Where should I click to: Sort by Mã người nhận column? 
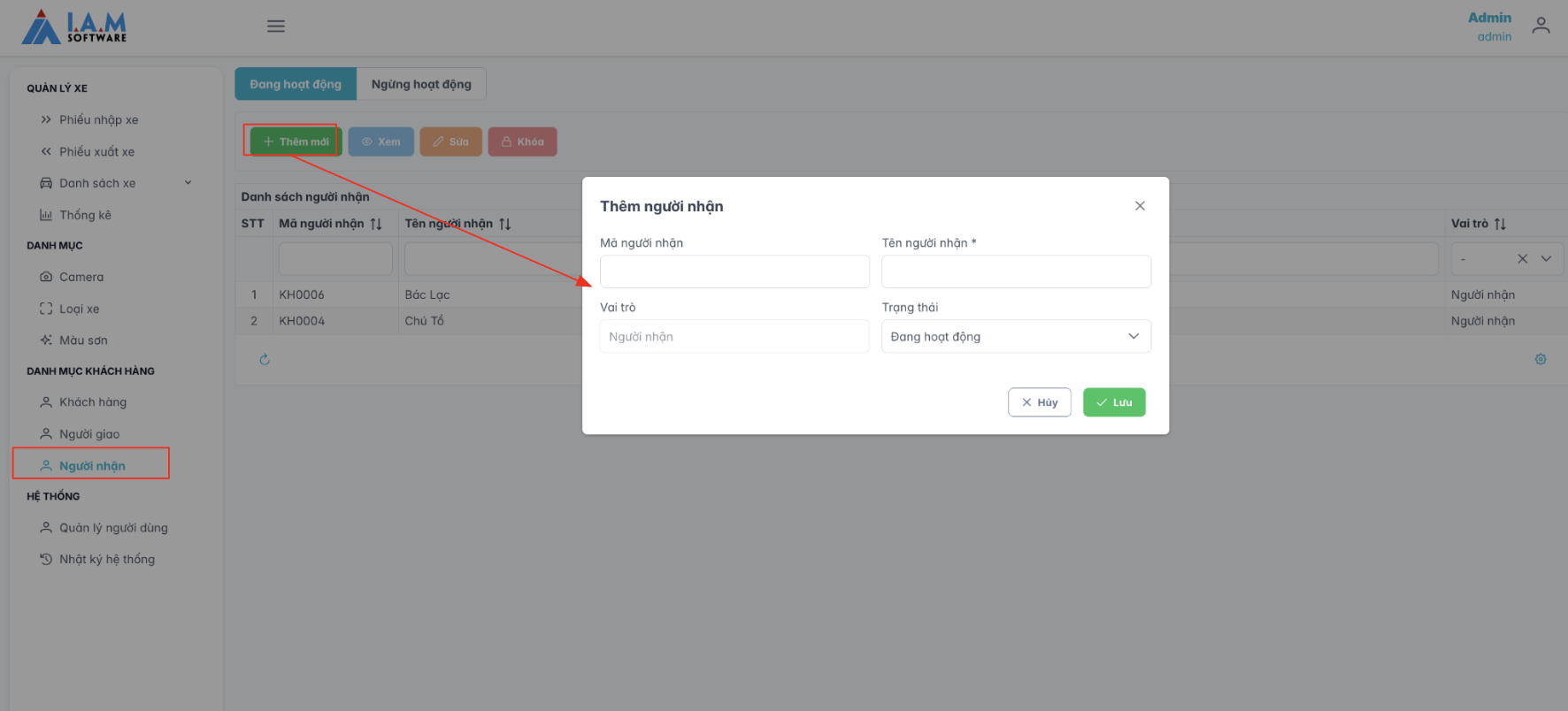tap(376, 225)
